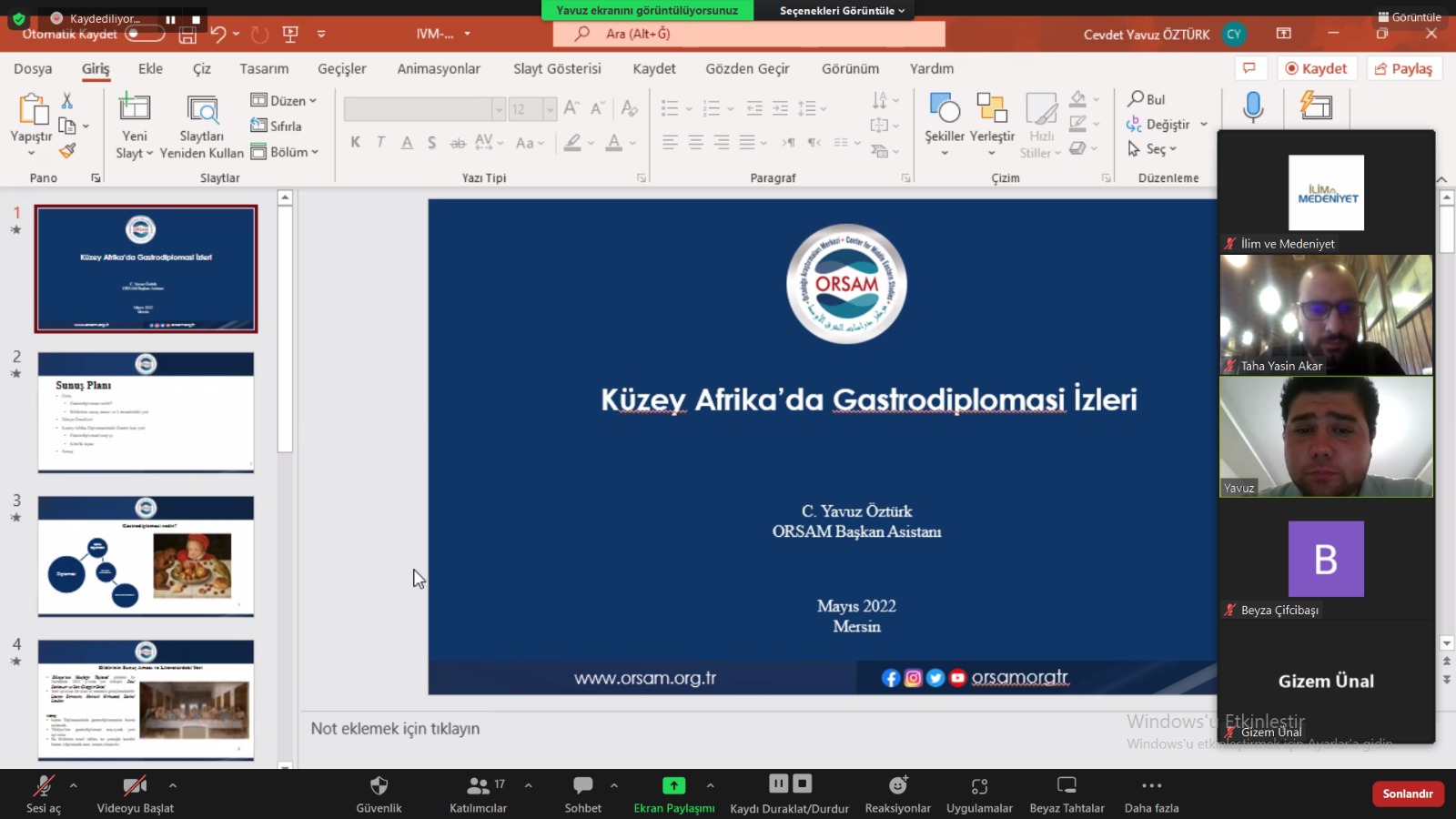
Task: Click the Save icon in title bar
Action: click(x=187, y=35)
